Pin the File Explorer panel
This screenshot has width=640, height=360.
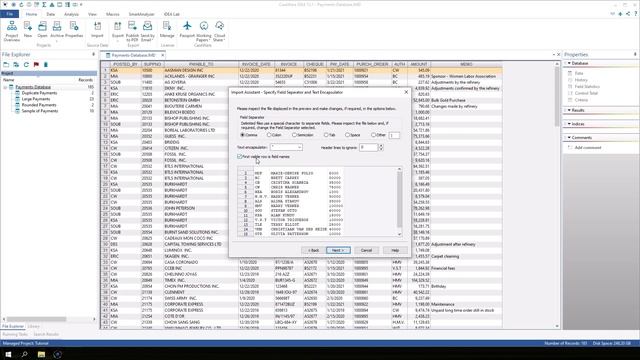93,54
